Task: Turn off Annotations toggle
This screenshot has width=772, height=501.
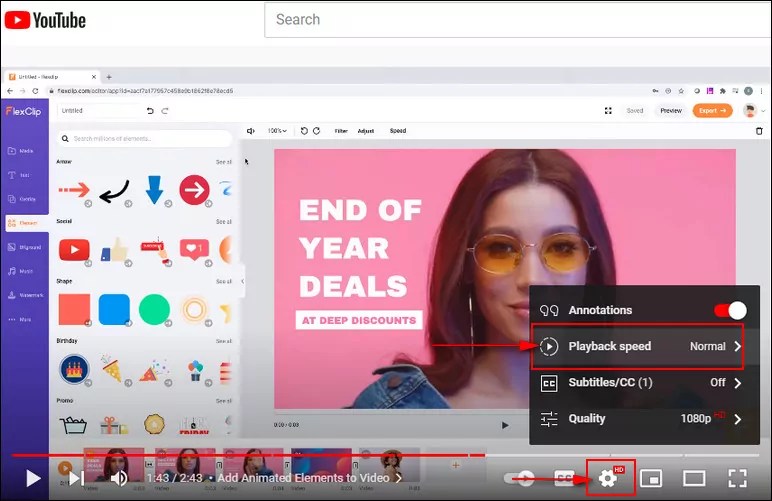Action: (x=731, y=311)
